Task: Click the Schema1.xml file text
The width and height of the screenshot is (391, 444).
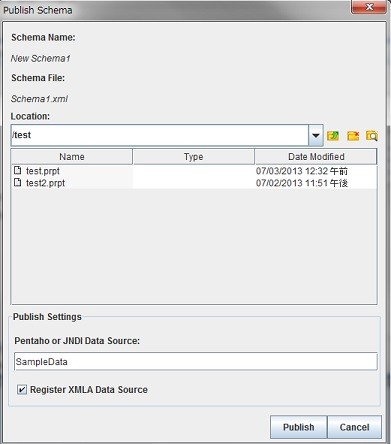Action: tap(39, 99)
